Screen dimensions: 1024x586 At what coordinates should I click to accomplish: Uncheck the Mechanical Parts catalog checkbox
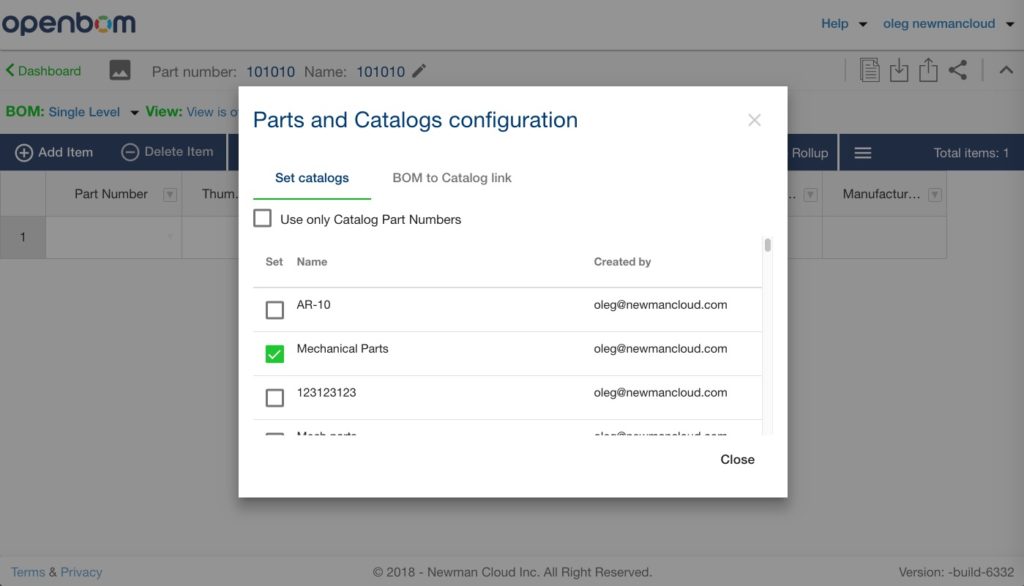275,354
